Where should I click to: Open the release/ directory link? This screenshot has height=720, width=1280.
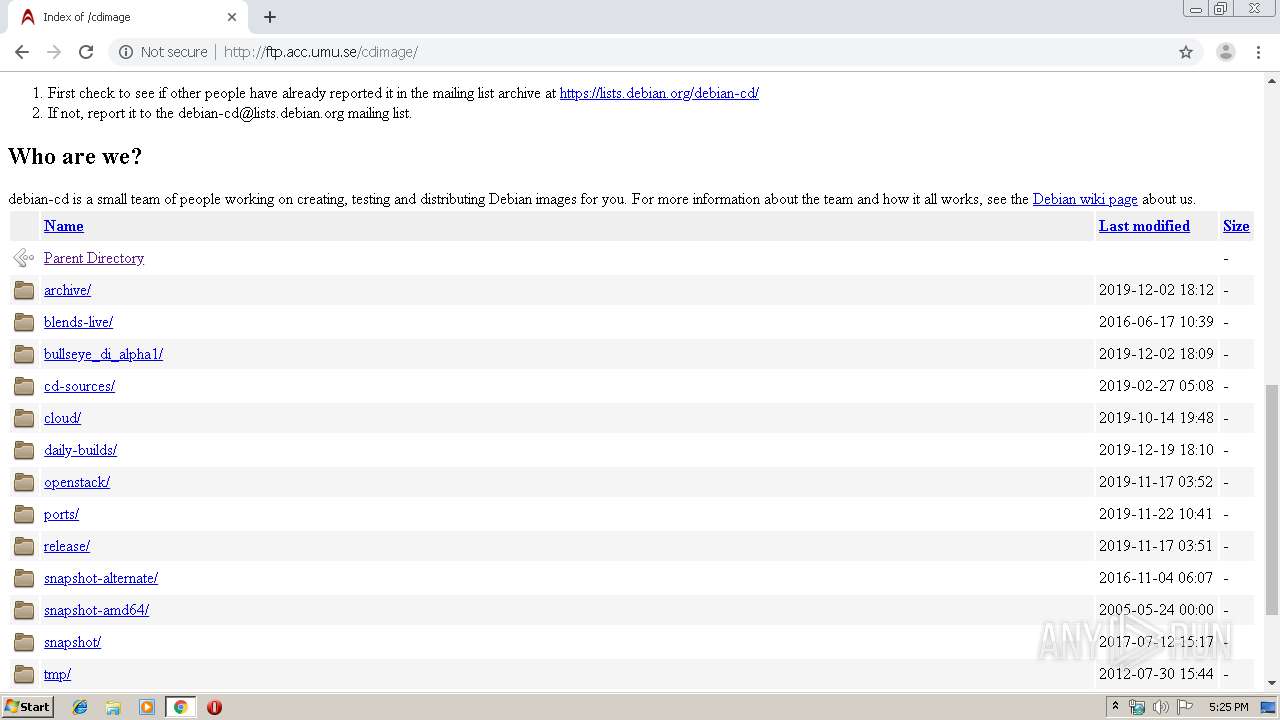tap(67, 546)
